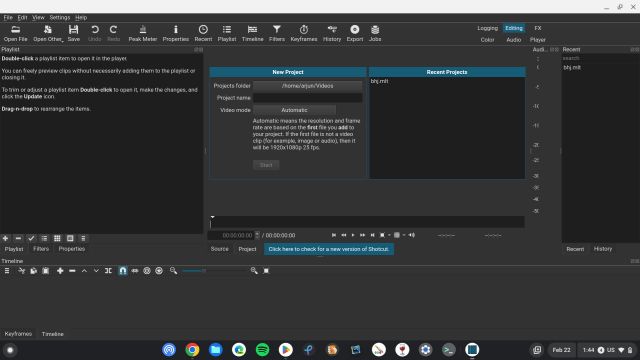Click the Open Other toolbar icon
The image size is (640, 360).
click(x=48, y=33)
